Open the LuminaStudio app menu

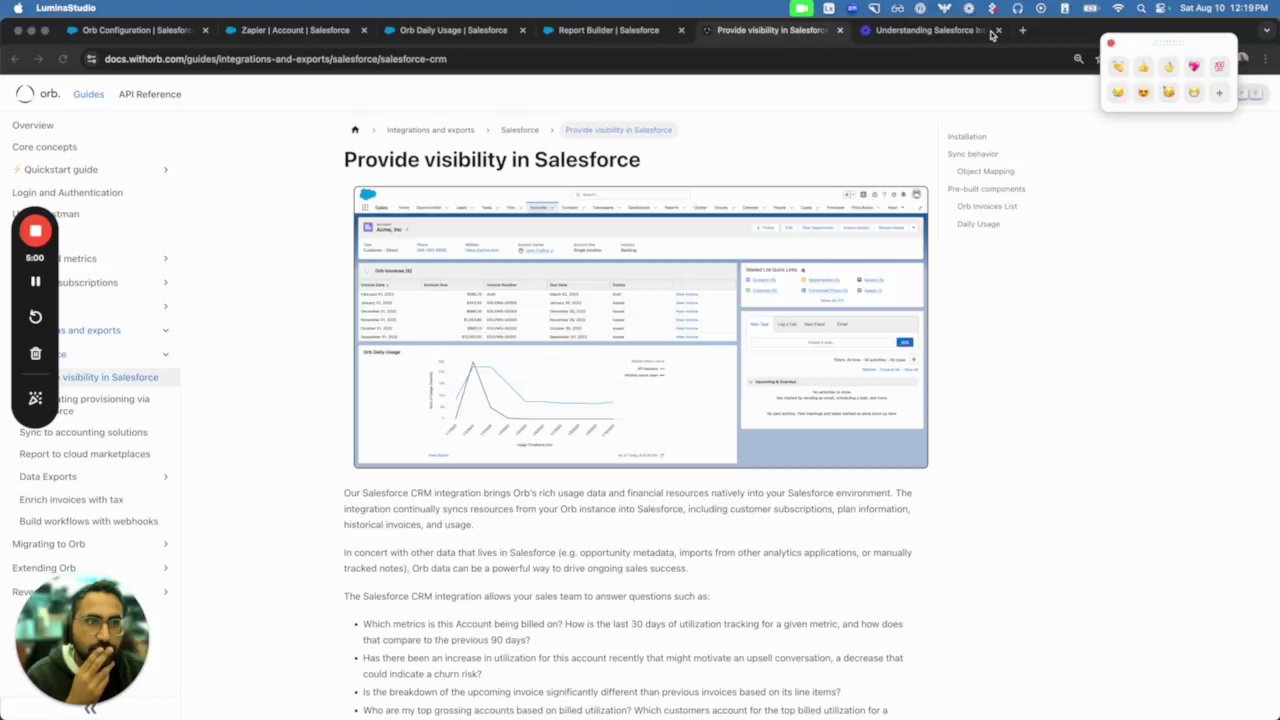point(66,8)
